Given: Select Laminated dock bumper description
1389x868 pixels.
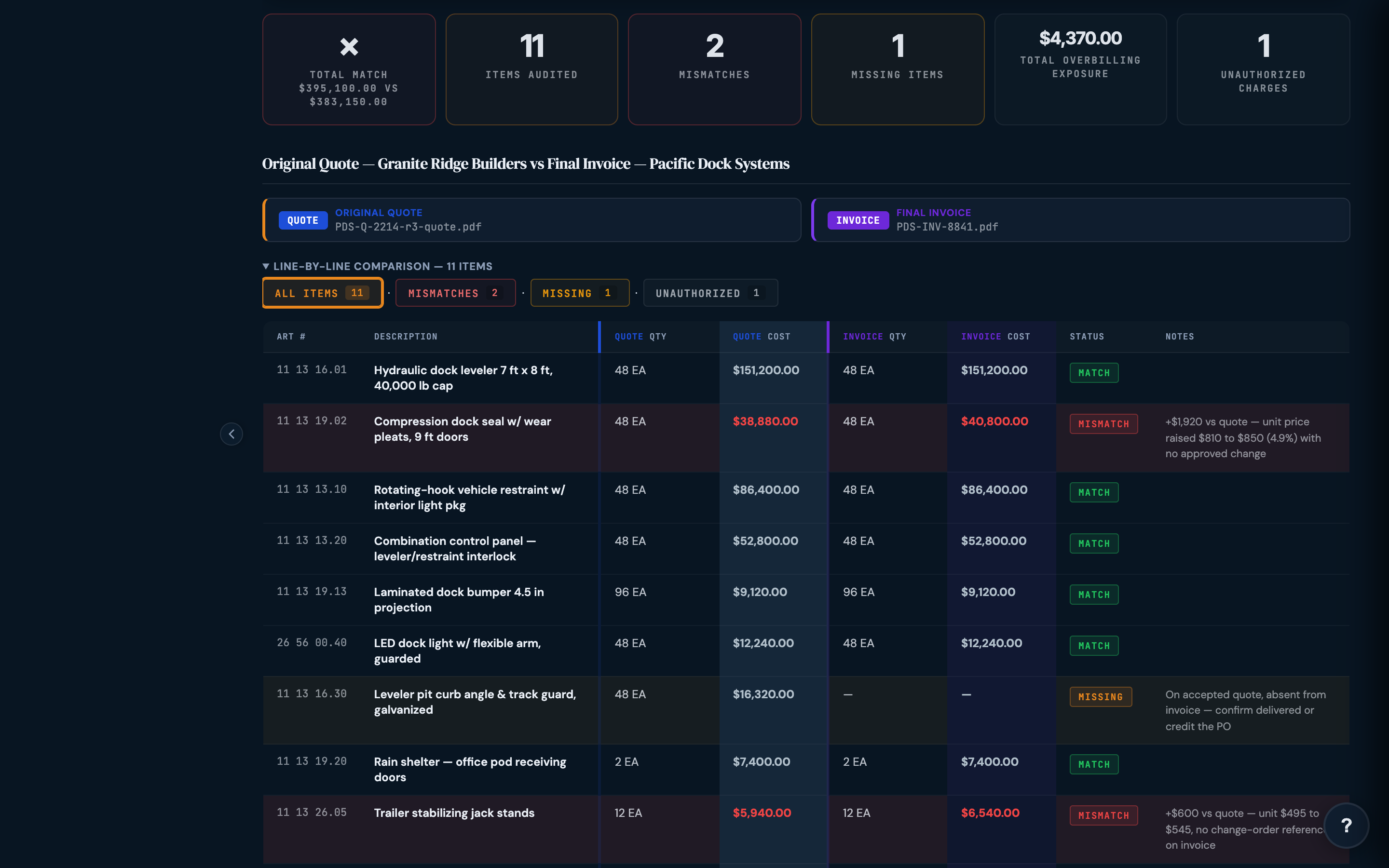Looking at the screenshot, I should pos(459,600).
